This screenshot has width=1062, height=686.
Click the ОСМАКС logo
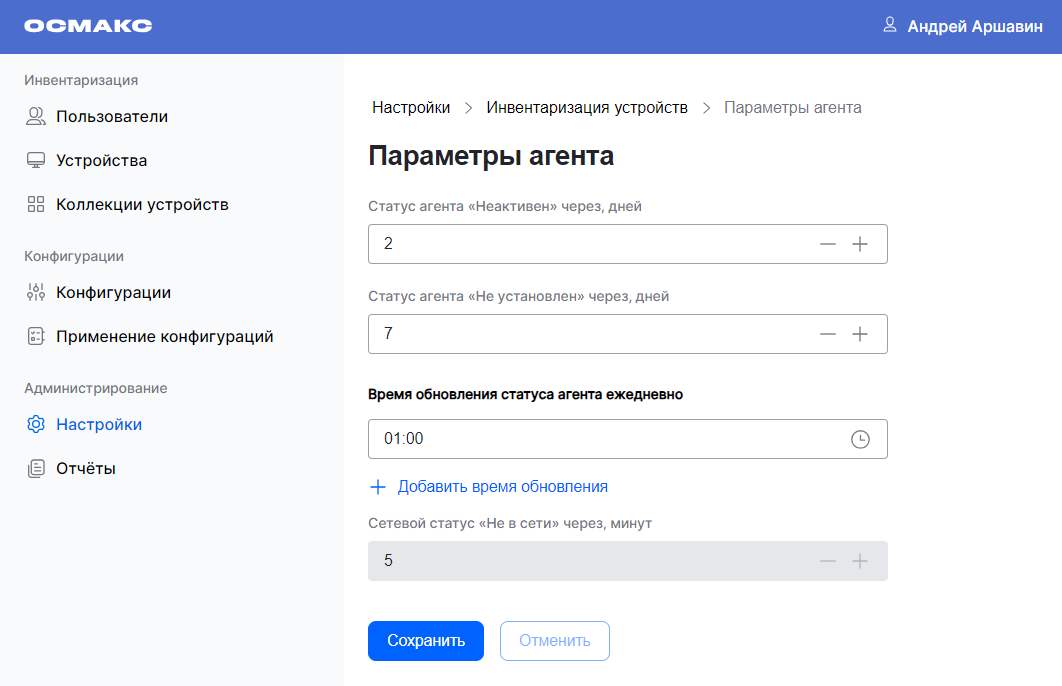(x=90, y=26)
